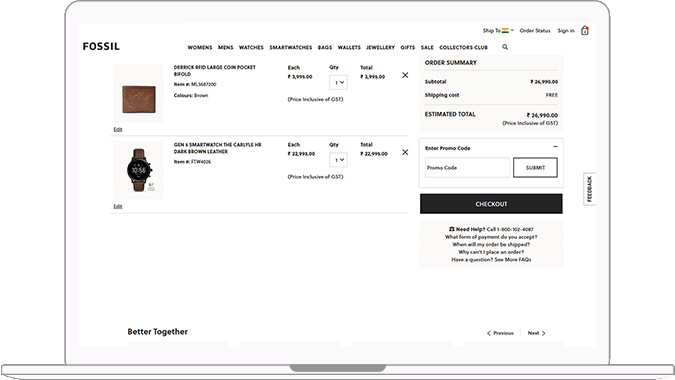Open the smartwatch product thumbnail
Viewport: 675px width, 380px height.
click(139, 170)
